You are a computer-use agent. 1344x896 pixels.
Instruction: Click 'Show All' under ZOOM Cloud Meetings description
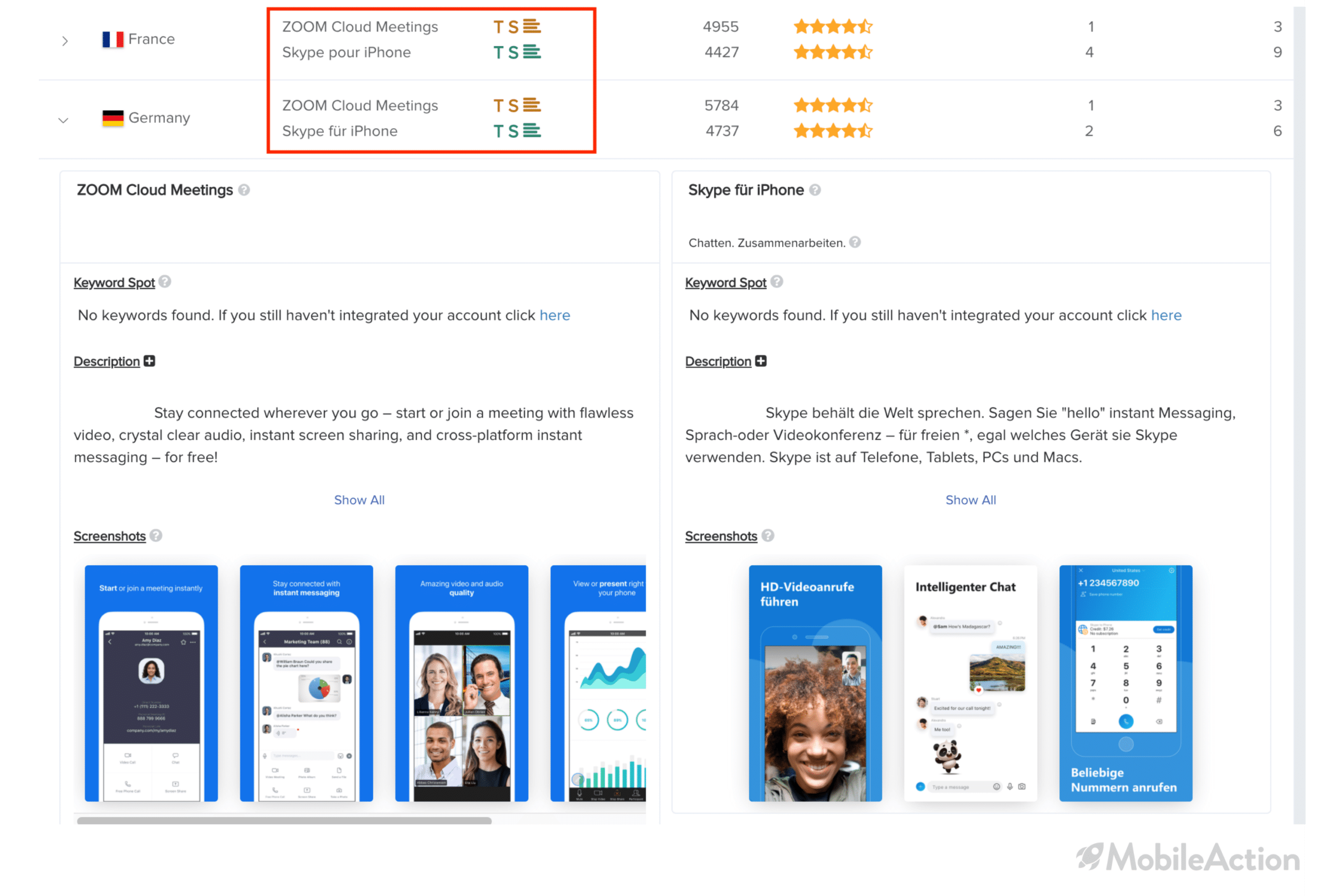pos(359,499)
